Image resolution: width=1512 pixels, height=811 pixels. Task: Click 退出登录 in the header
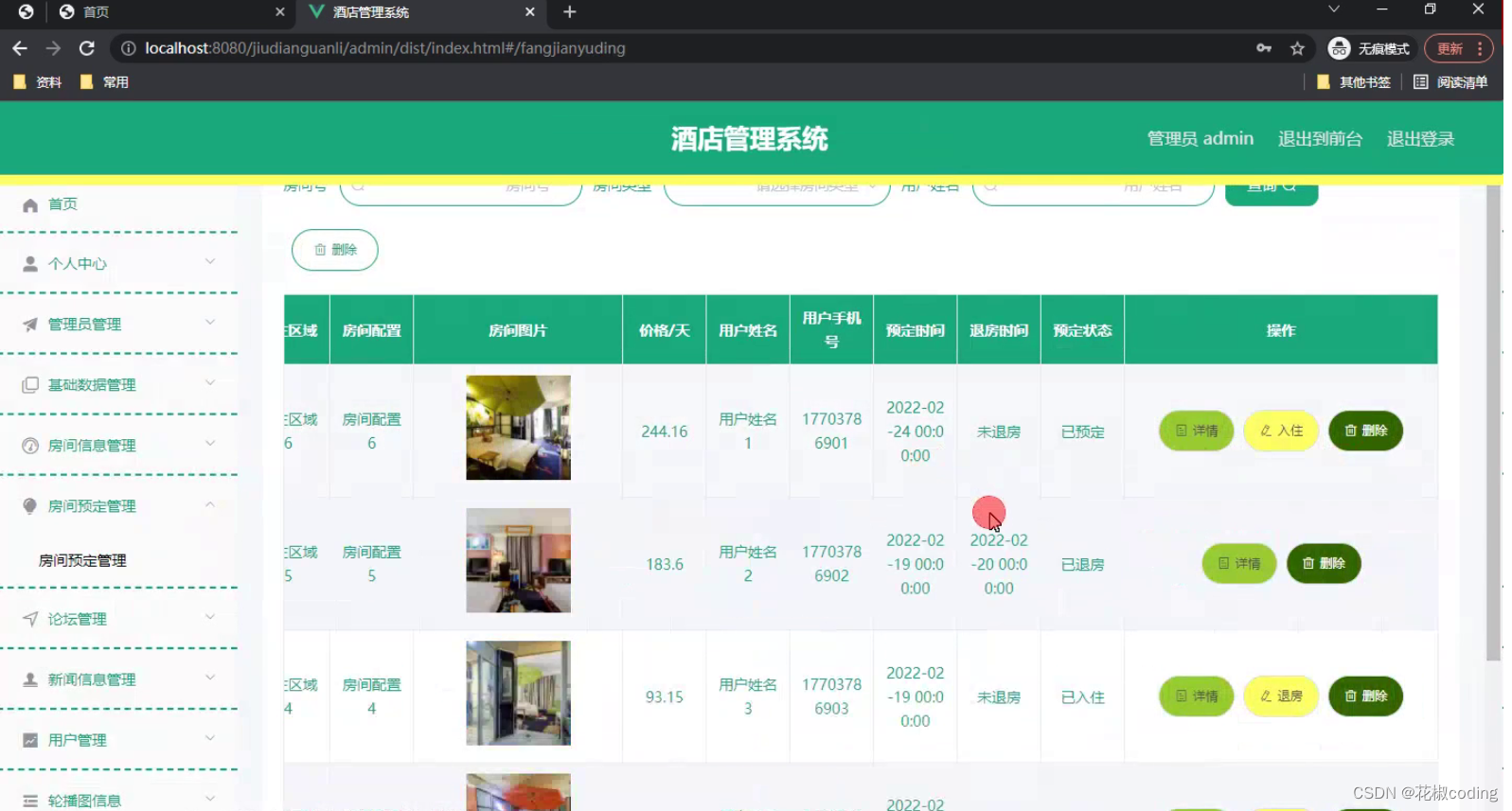(x=1420, y=139)
